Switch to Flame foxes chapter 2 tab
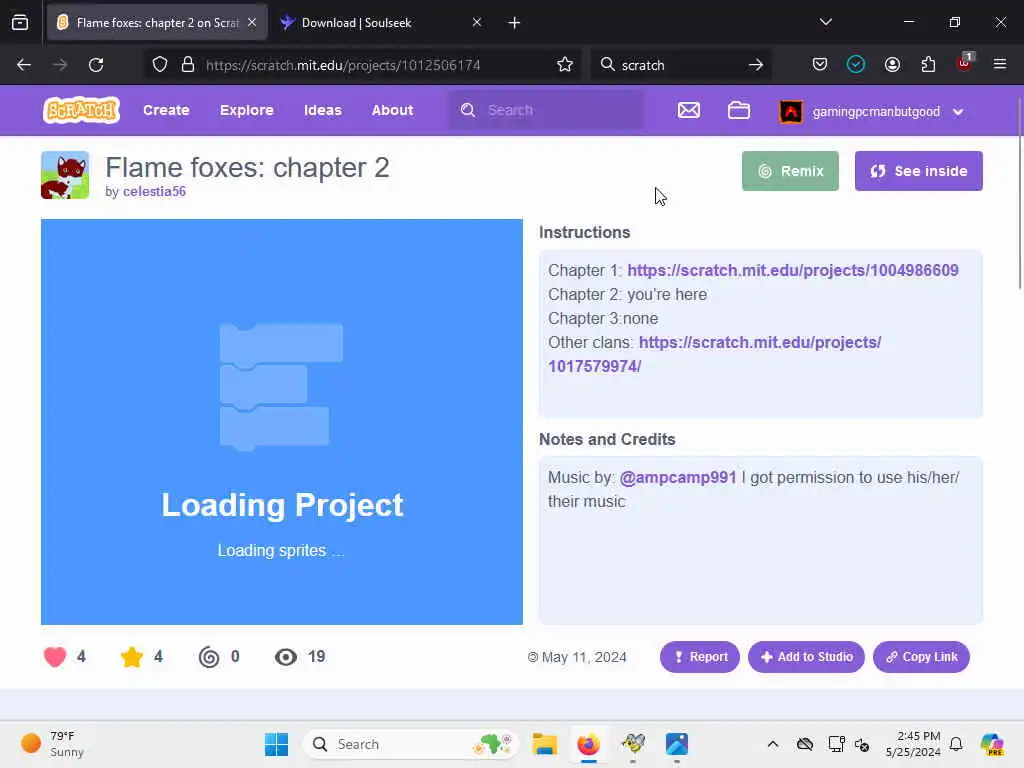The height and width of the screenshot is (768, 1024). coord(157,23)
